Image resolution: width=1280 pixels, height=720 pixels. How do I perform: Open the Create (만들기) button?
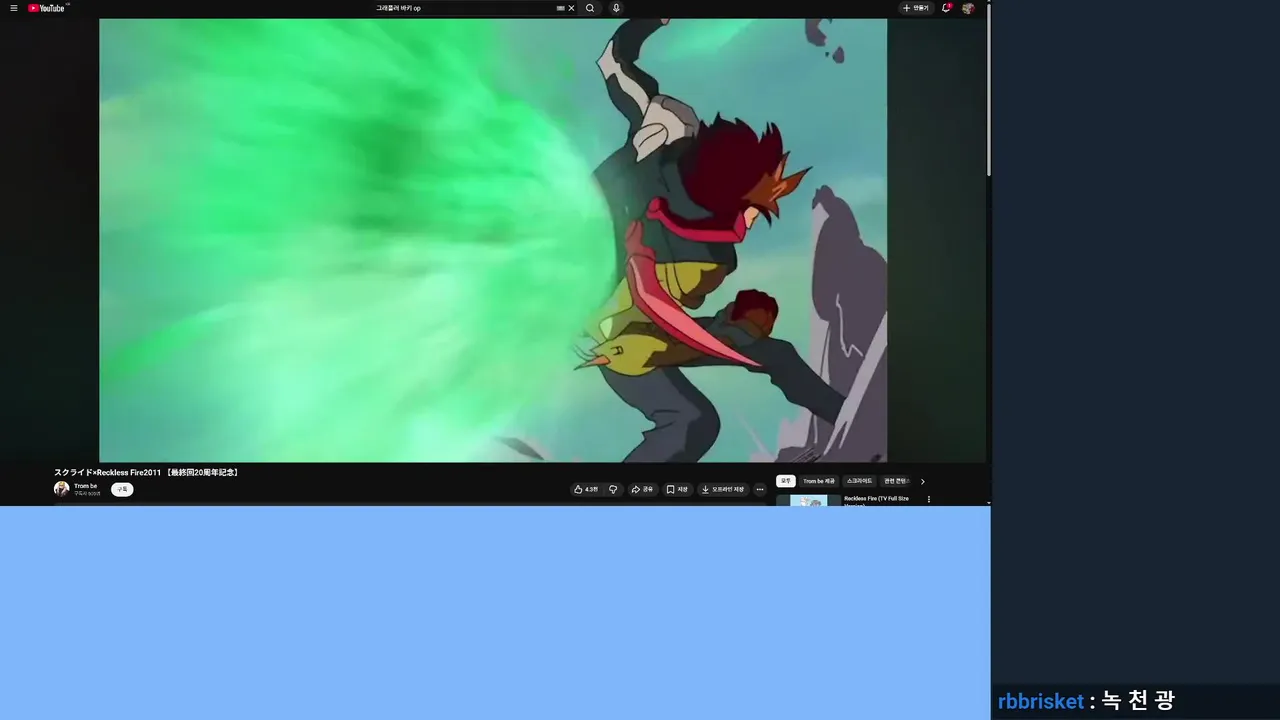pyautogui.click(x=915, y=8)
